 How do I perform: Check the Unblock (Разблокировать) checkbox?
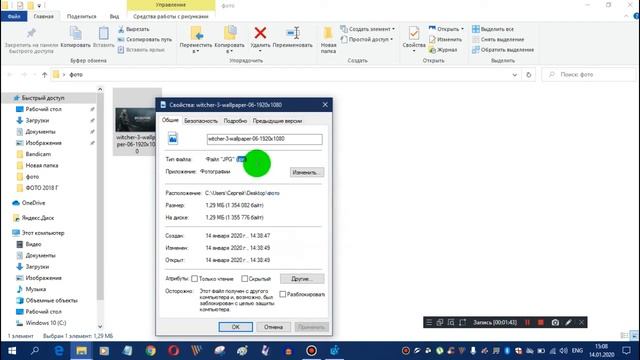[x=282, y=294]
